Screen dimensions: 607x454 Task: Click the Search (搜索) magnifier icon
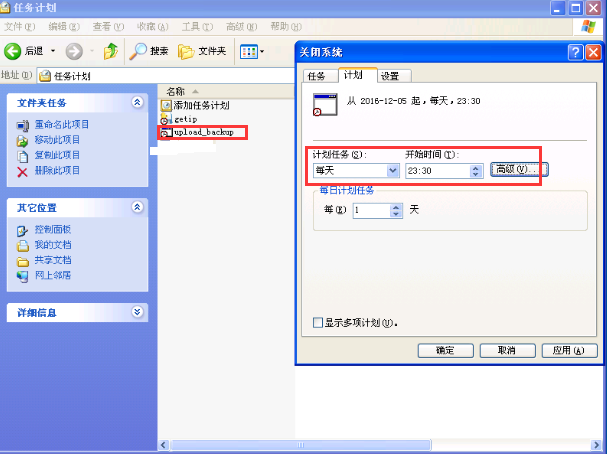(138, 51)
